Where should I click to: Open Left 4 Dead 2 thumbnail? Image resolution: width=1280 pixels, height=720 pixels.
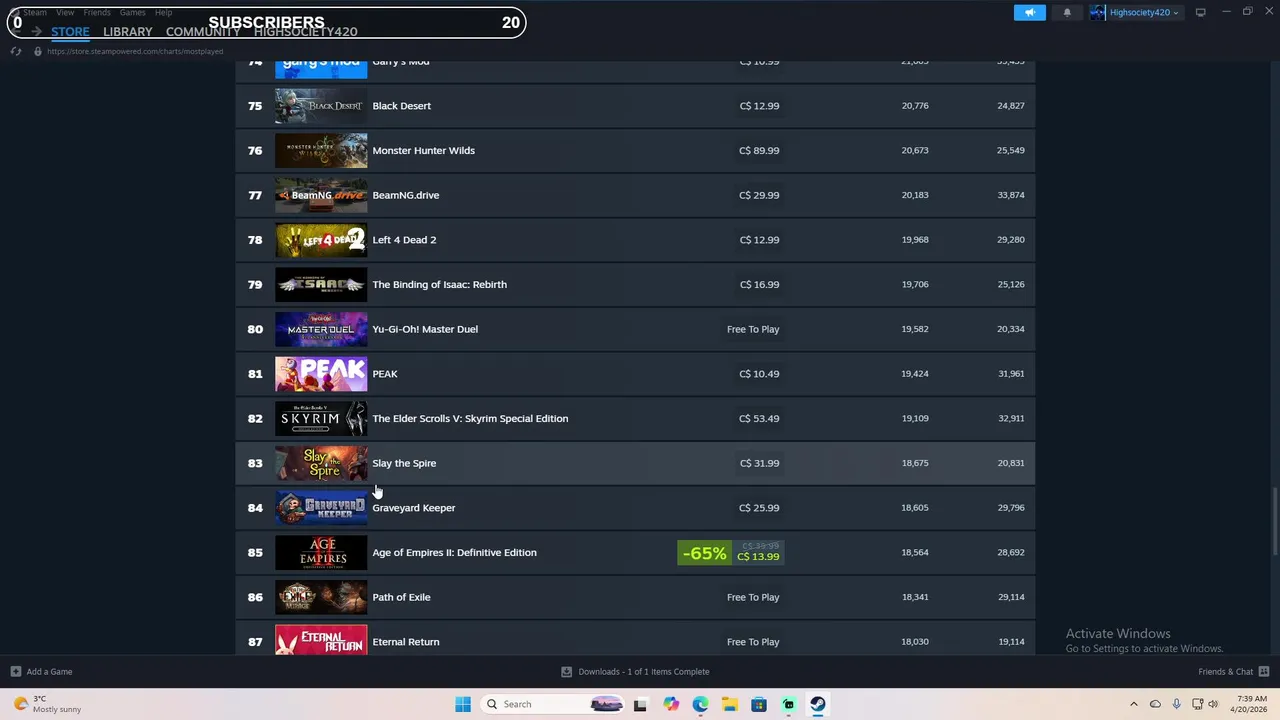(321, 240)
